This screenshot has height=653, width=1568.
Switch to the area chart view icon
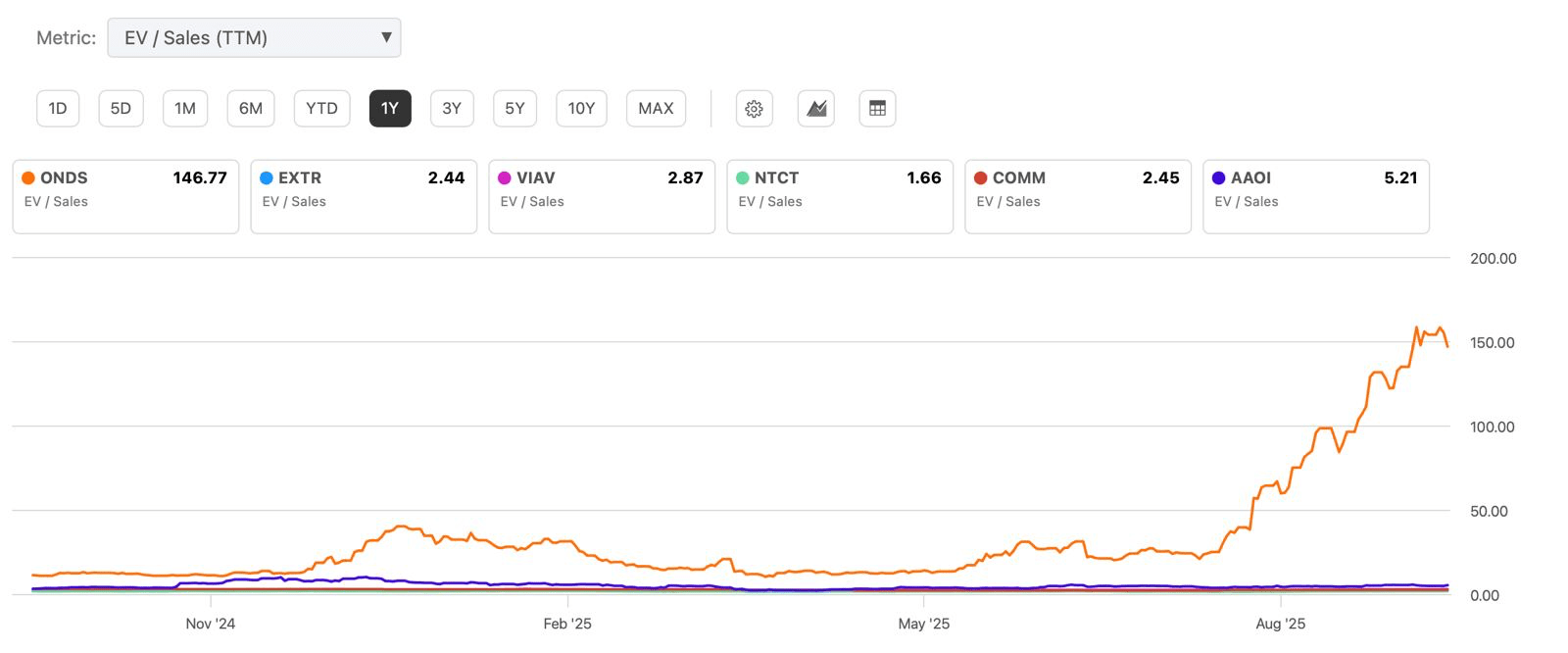816,109
